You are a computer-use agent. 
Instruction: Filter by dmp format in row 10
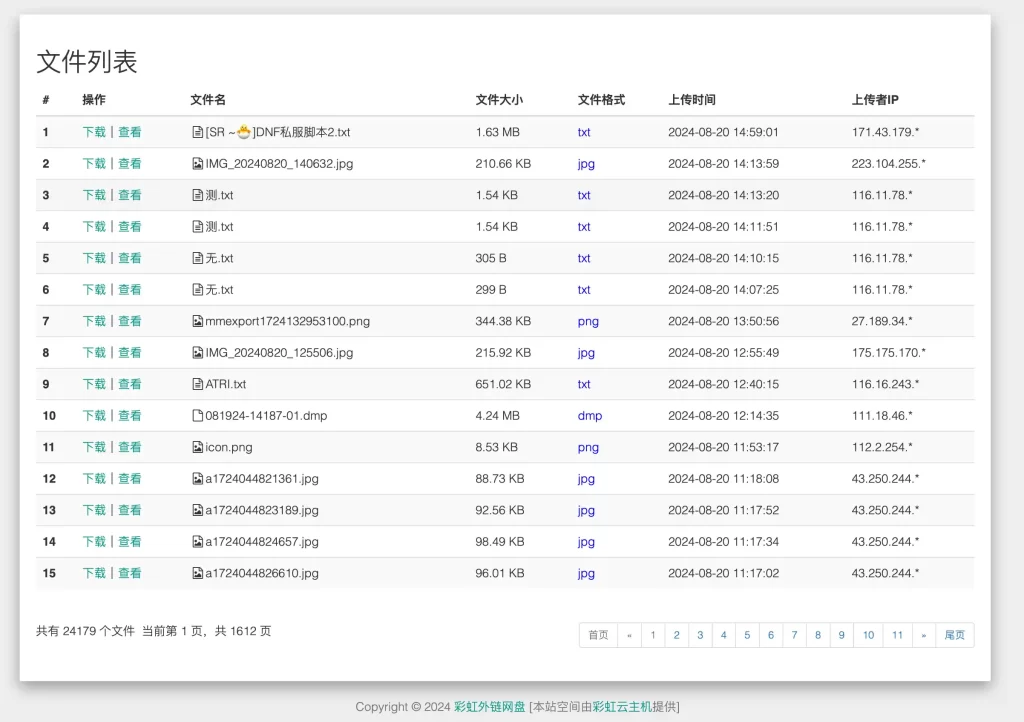[590, 416]
